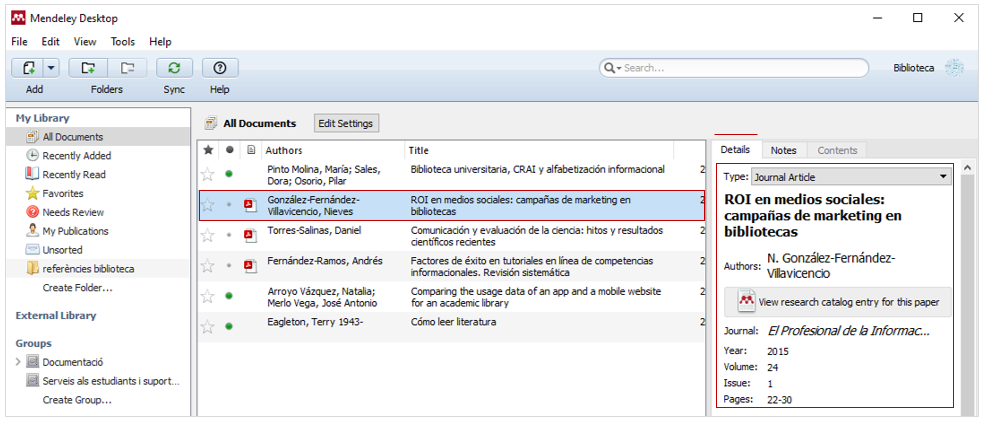Select 'Biblioteca universitaria, CRAI' document title
Viewport: 986px width, 425px height.
point(538,169)
